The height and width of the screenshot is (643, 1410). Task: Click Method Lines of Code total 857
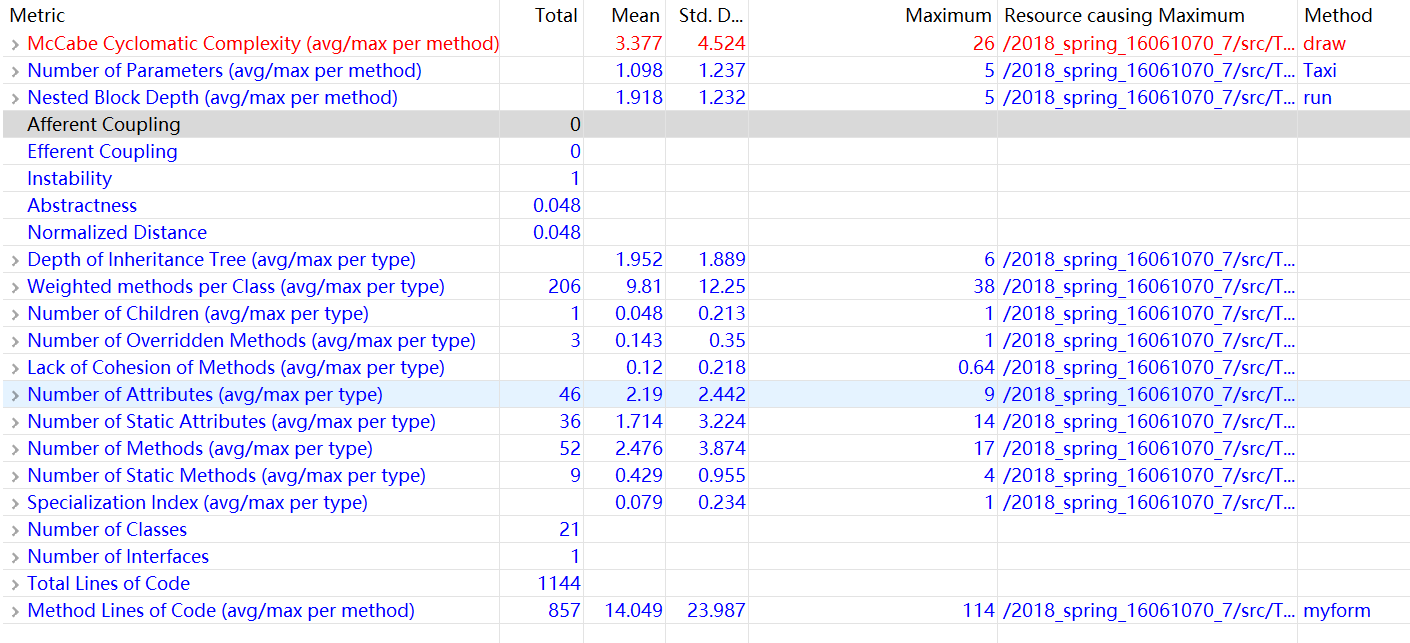coord(564,611)
